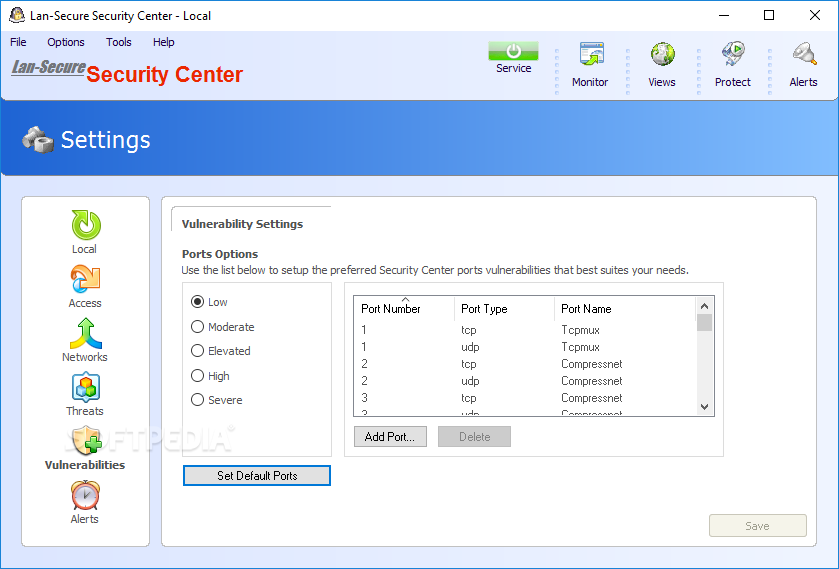Sort by Port Number column header
This screenshot has width=839, height=569.
tap(404, 309)
